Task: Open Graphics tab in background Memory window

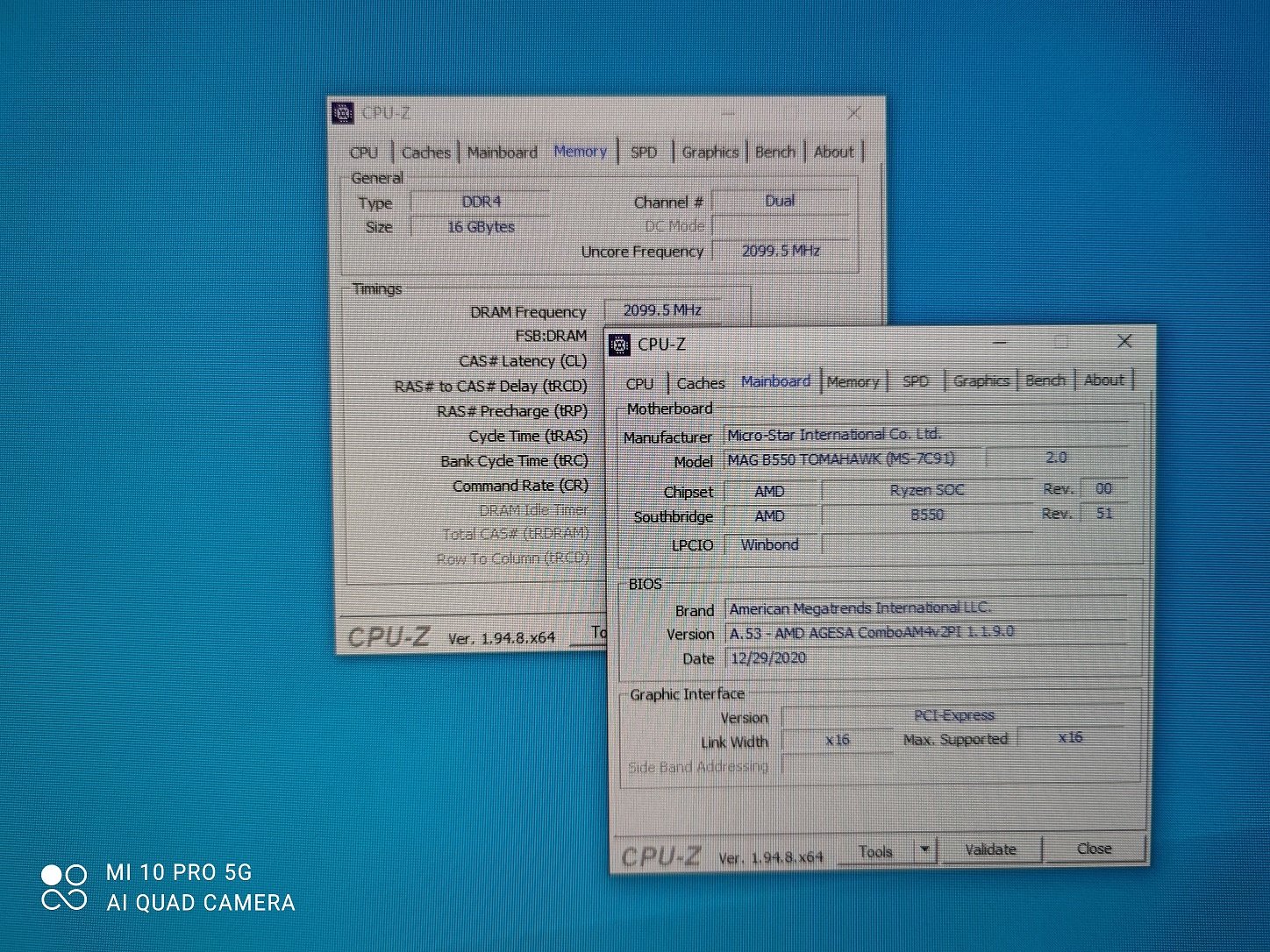Action: [x=710, y=152]
